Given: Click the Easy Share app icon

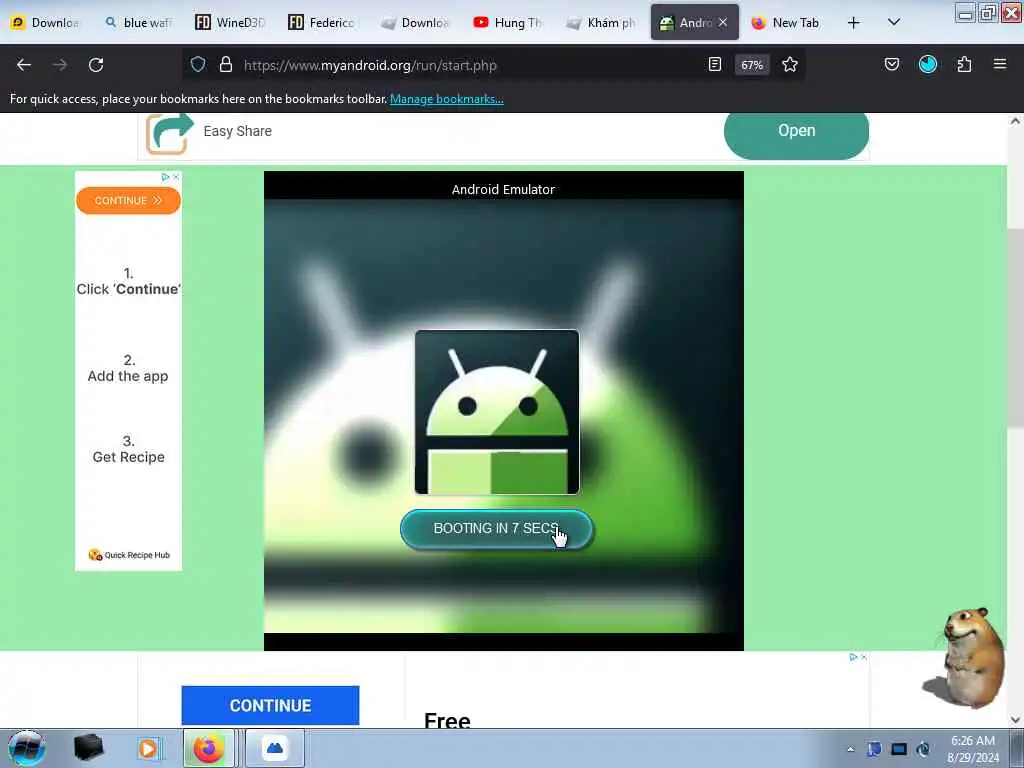Looking at the screenshot, I should tap(169, 133).
